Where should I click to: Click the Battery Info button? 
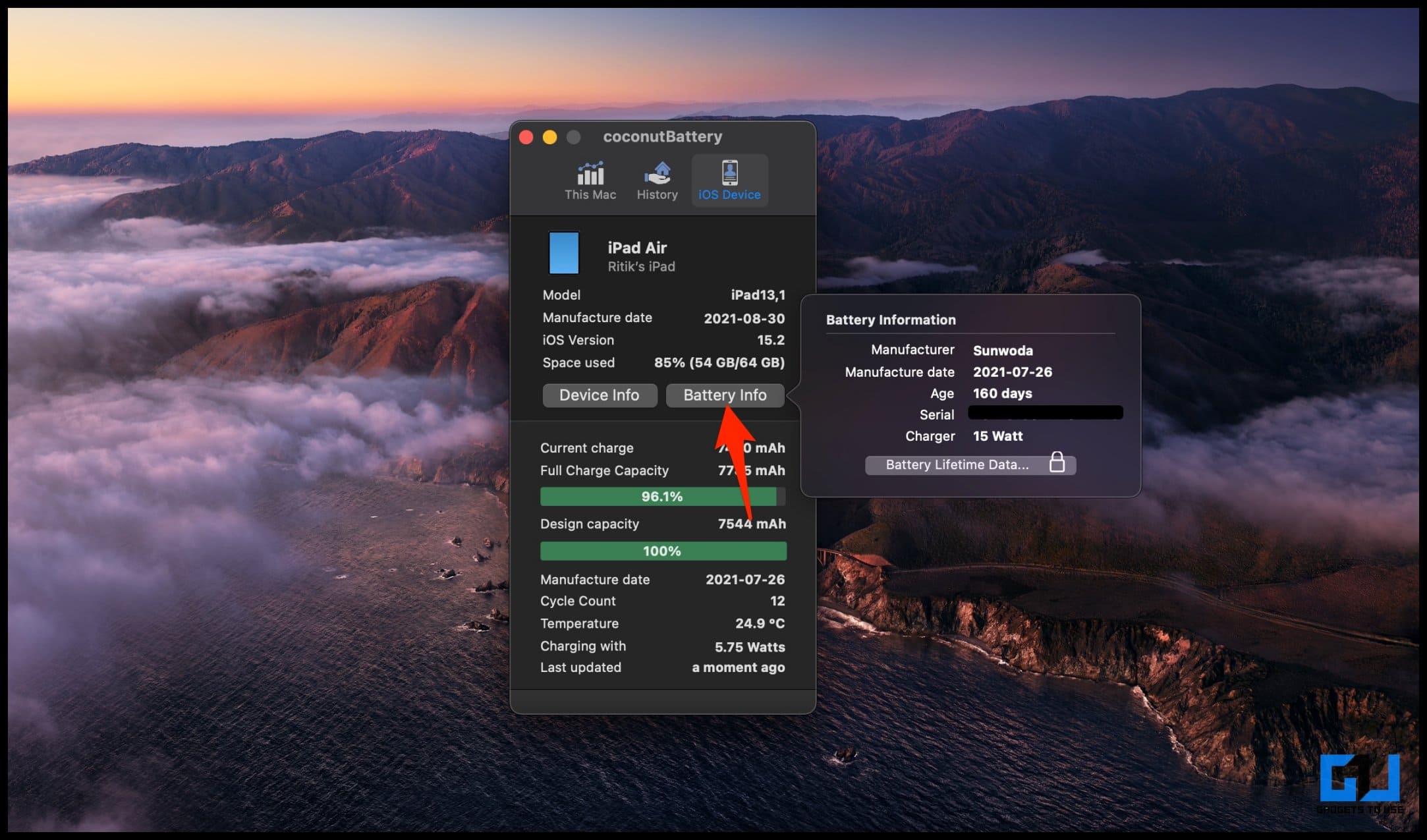(x=725, y=395)
